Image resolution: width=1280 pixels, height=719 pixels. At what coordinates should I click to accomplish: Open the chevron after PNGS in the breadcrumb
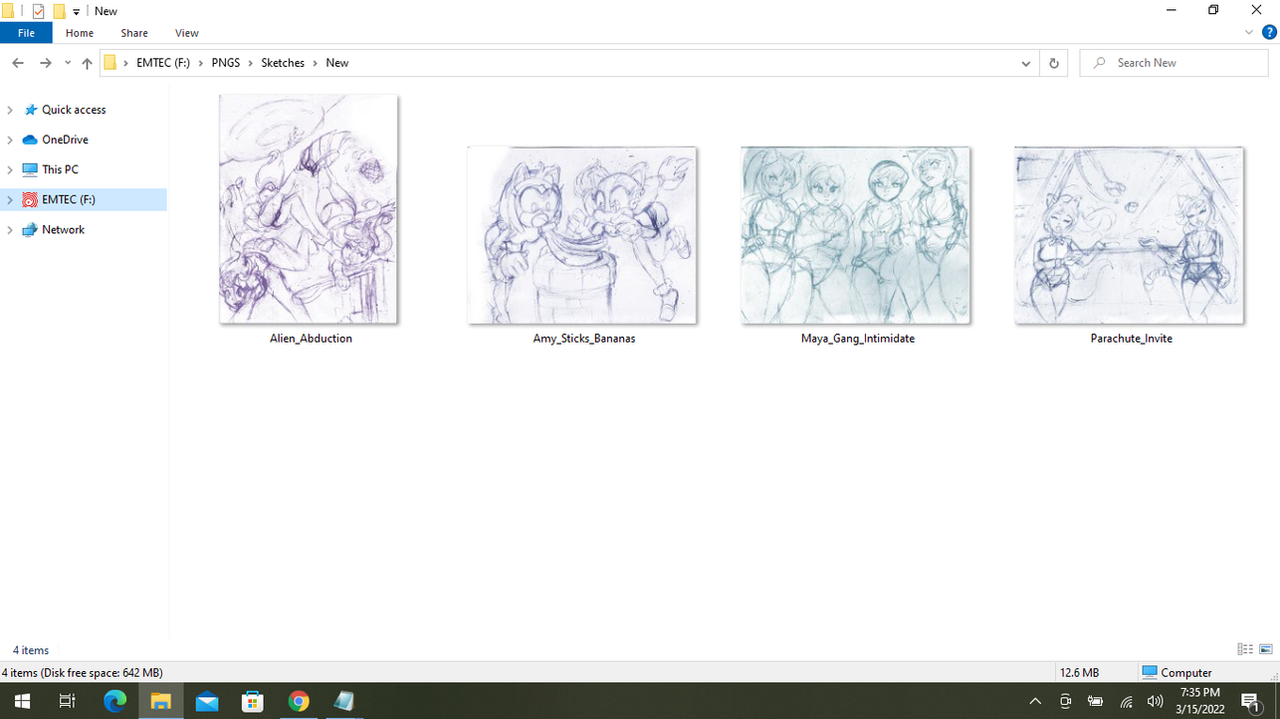coord(251,63)
